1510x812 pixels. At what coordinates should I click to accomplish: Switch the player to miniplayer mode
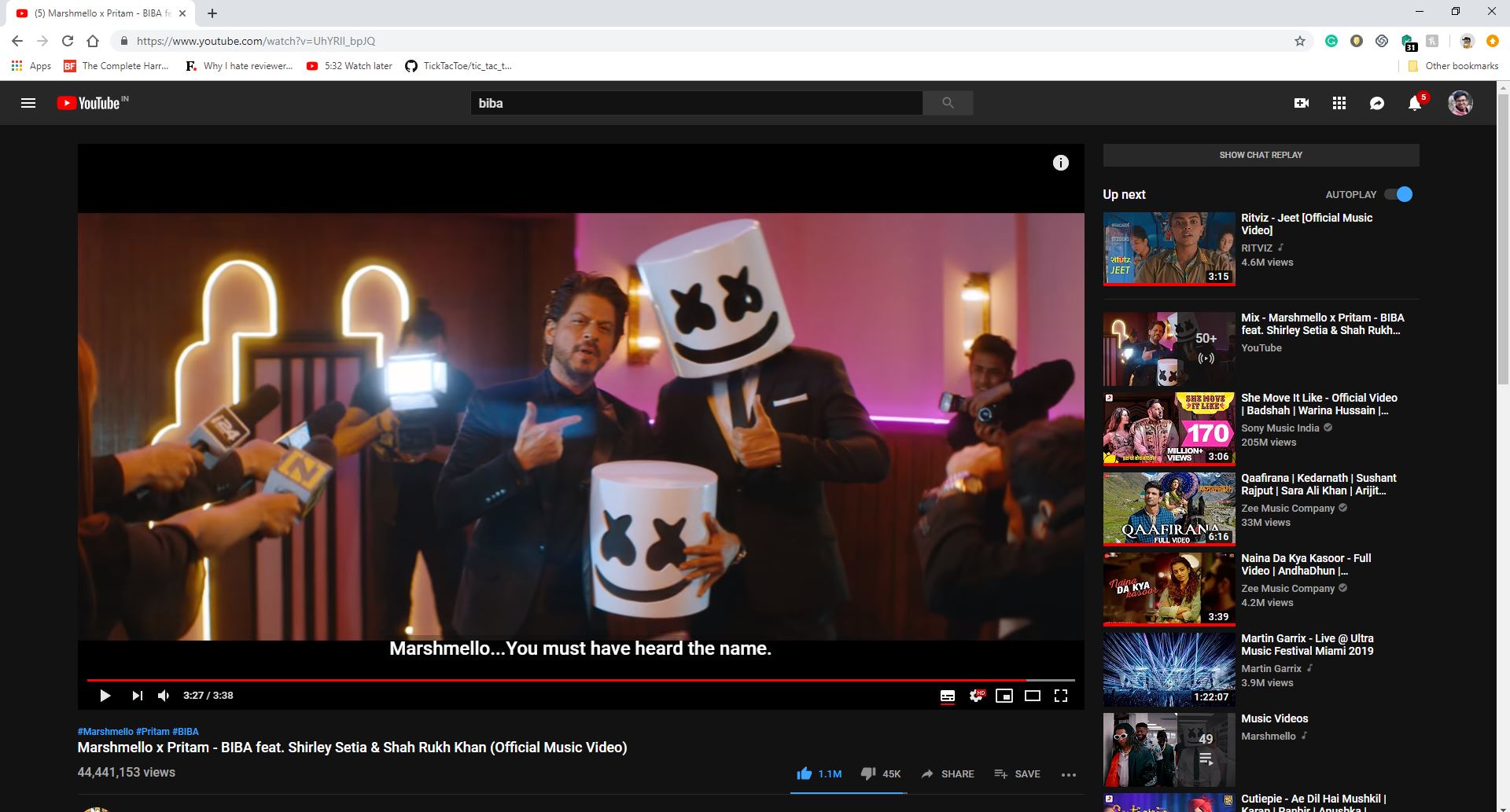click(1004, 696)
